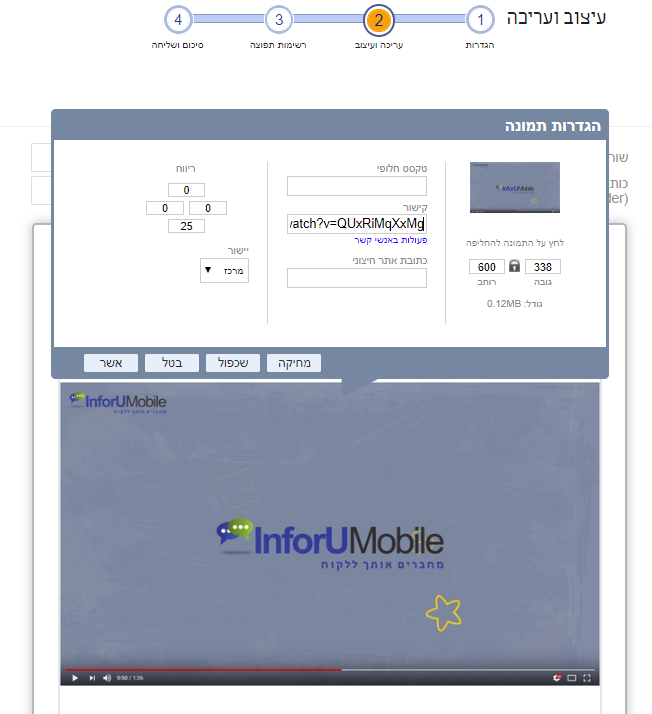Viewport: 652px width, 714px height.
Task: Click the settings gear icon in video image
Action: tap(557, 678)
